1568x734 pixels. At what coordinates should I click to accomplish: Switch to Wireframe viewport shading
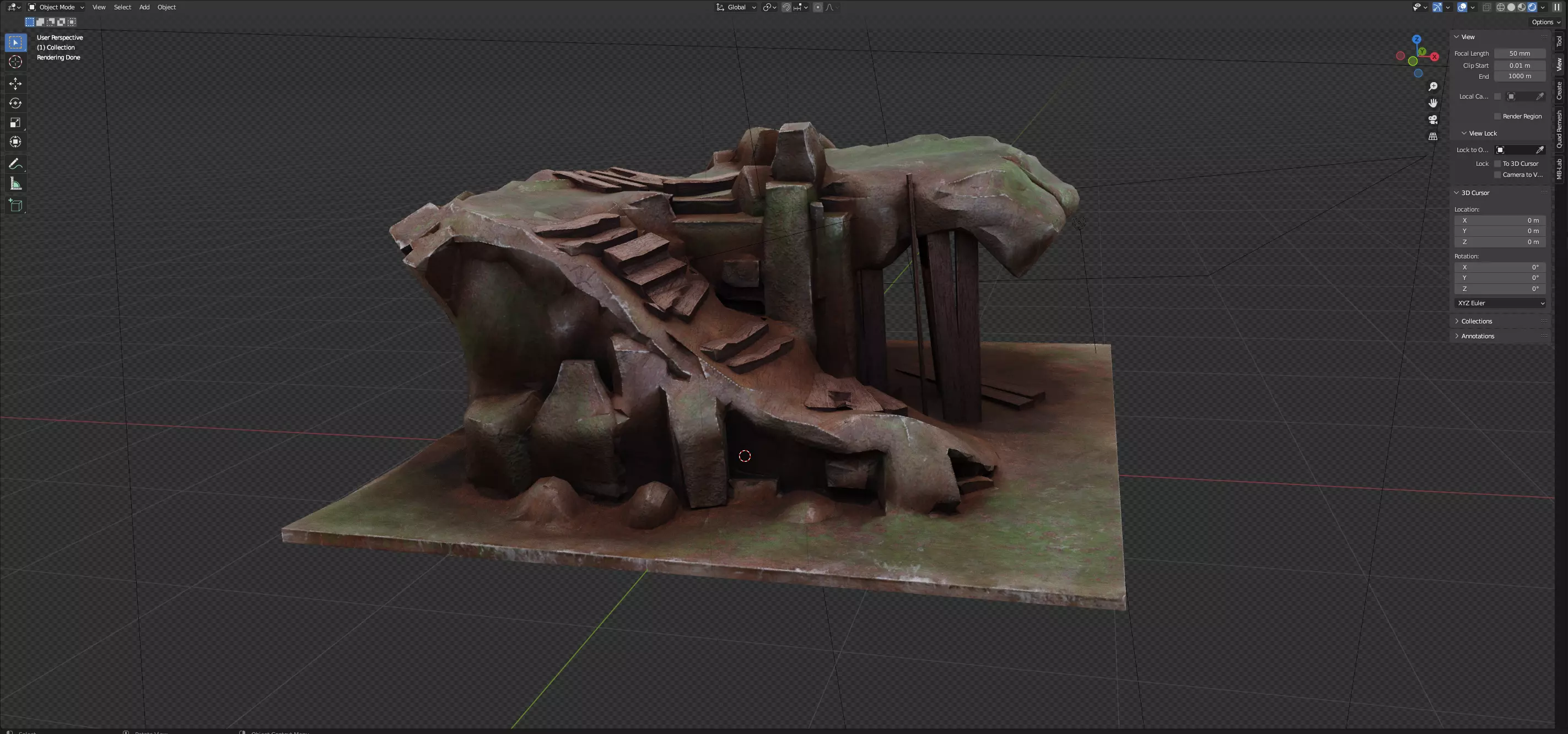(x=1501, y=7)
